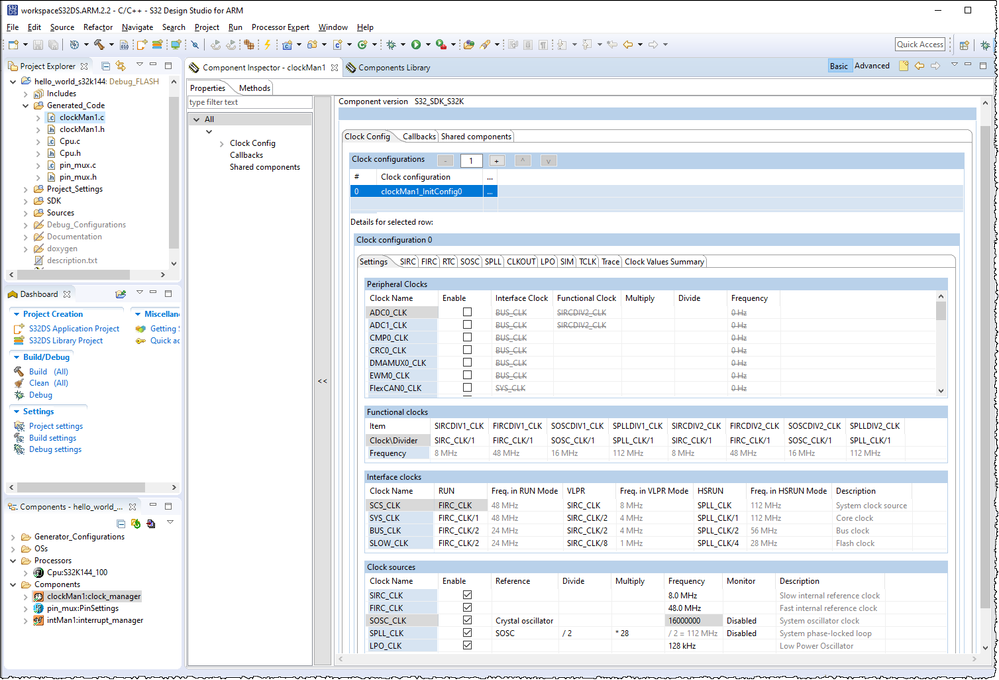Image resolution: width=999 pixels, height=680 pixels.
Task: Open the SPLL clock tab
Action: 492,262
